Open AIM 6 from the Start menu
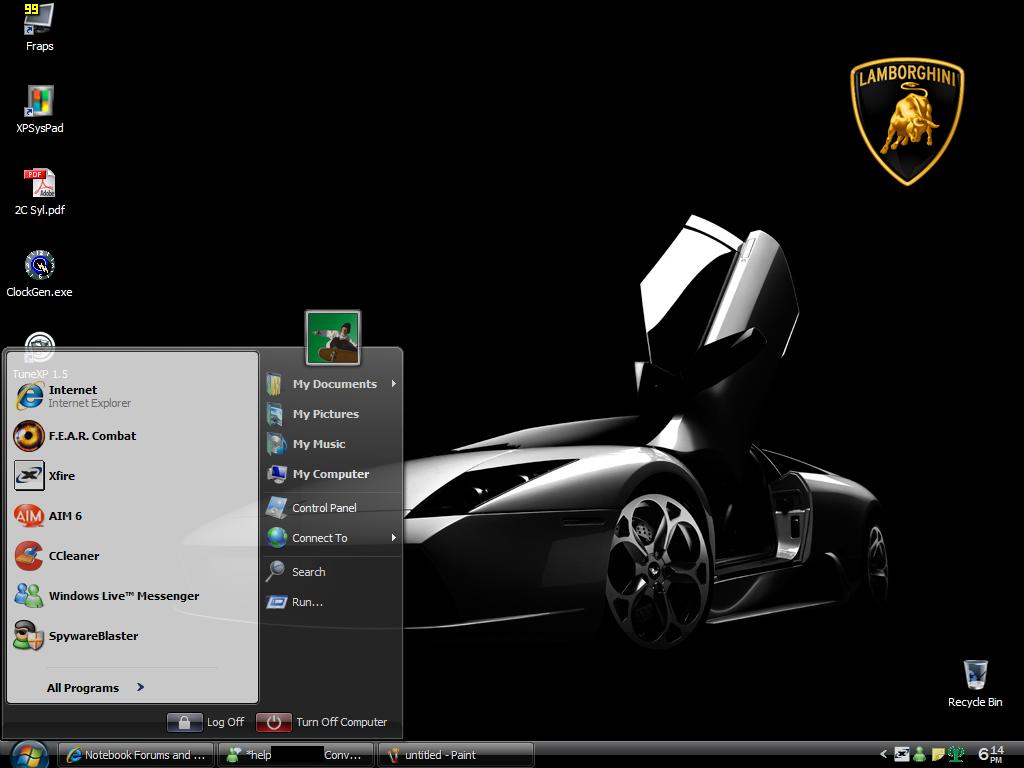This screenshot has width=1024, height=768. [65, 516]
